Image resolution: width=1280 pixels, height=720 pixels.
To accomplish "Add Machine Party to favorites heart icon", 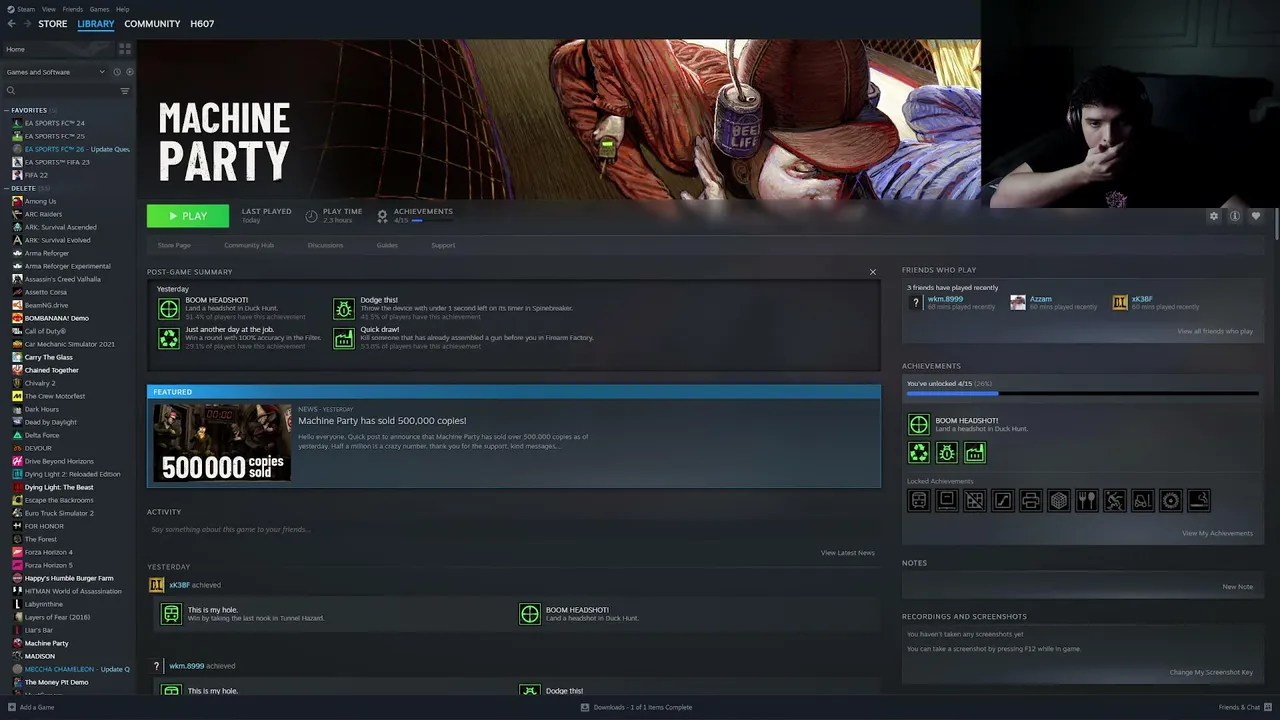I will click(x=1256, y=216).
